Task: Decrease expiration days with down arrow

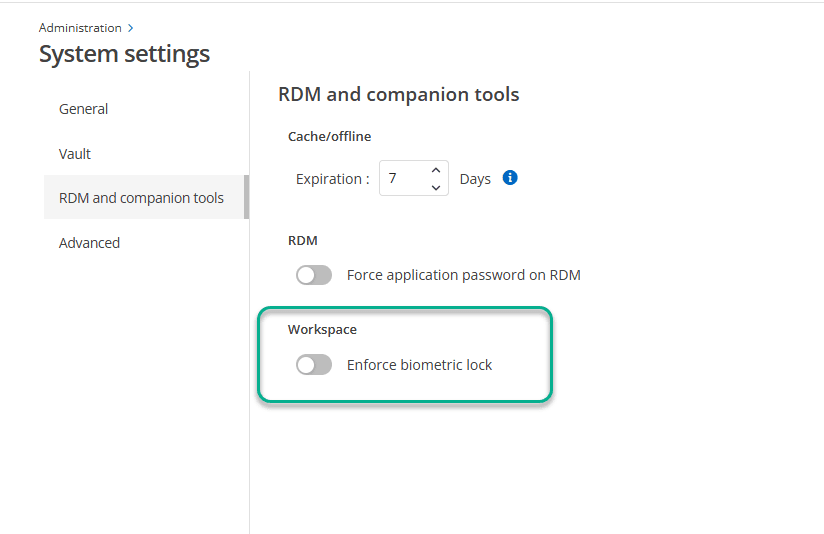Action: (435, 187)
